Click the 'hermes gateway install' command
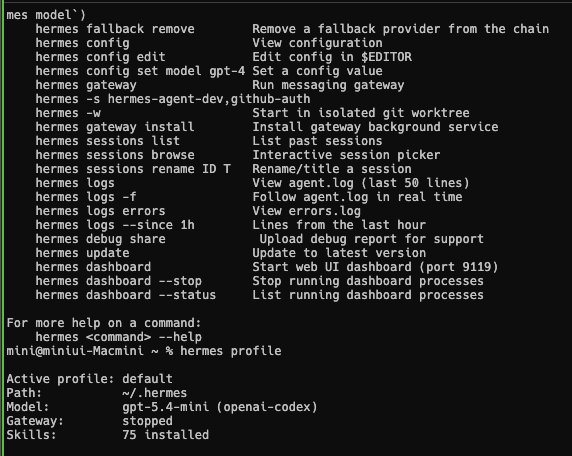This screenshot has width=572, height=456. tap(115, 127)
